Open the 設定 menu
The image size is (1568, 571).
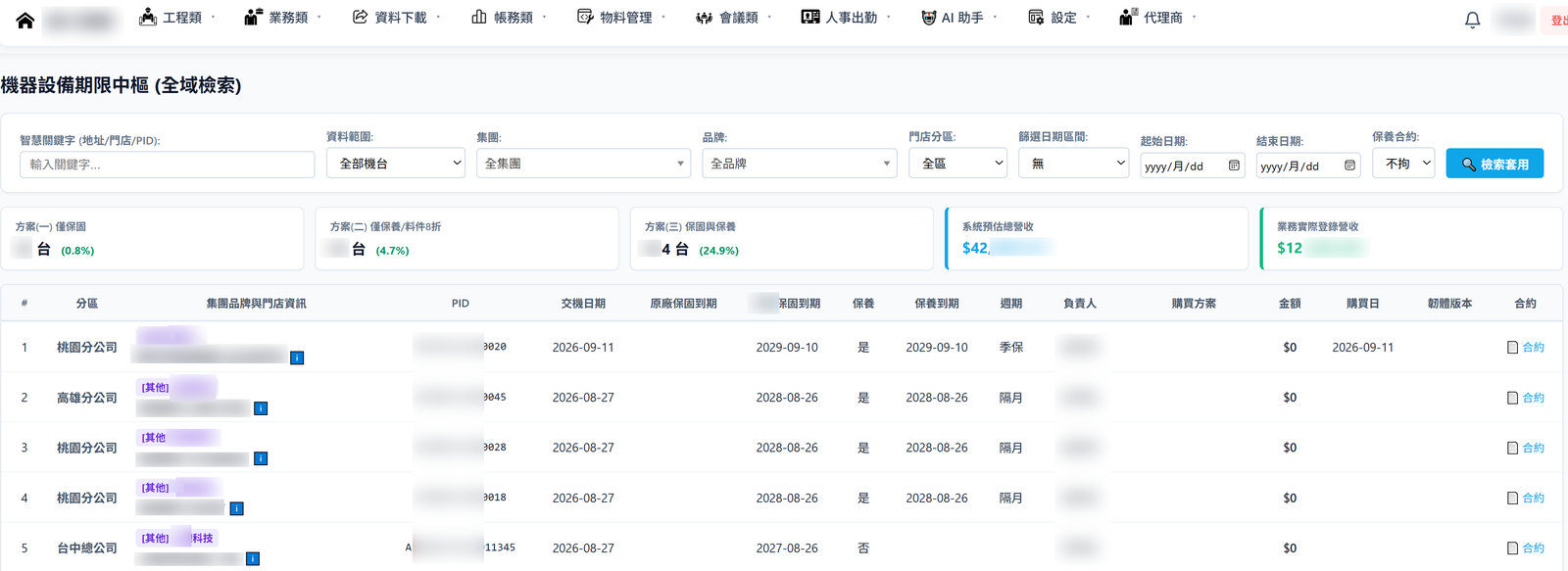[1059, 18]
